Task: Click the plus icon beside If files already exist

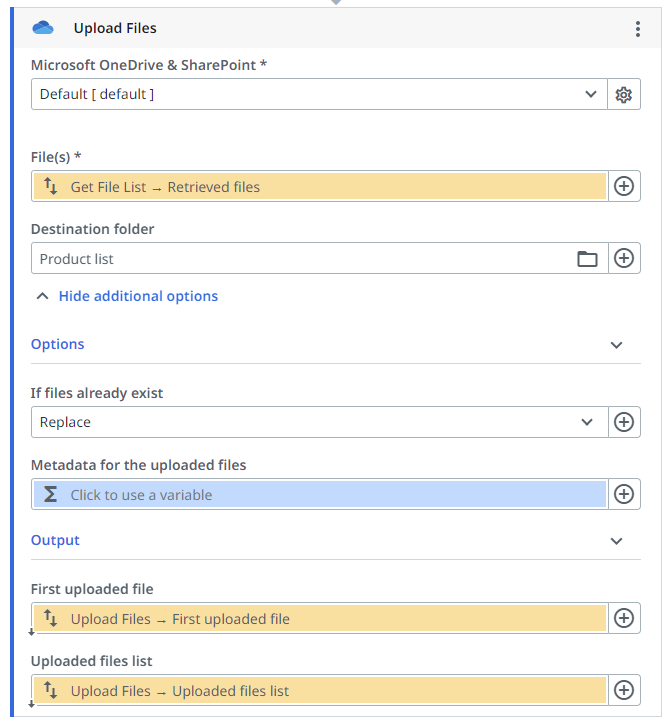Action: point(624,422)
